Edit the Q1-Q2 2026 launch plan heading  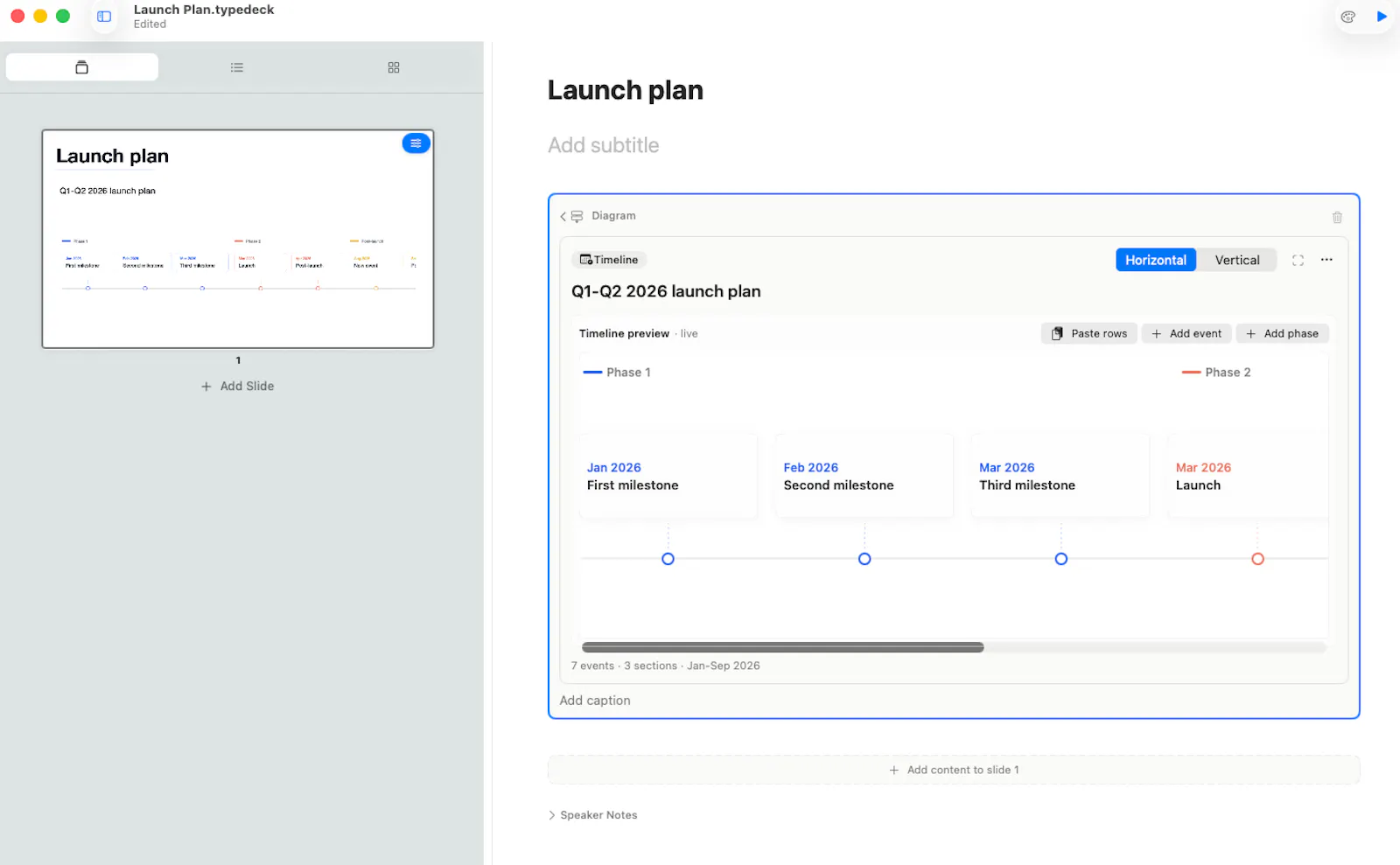click(x=666, y=291)
